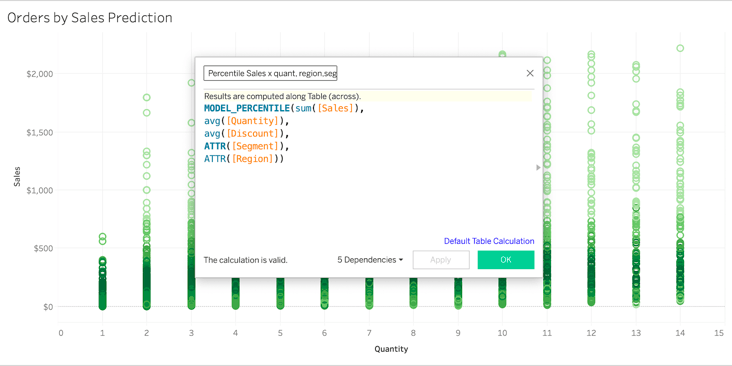
Task: Click the green OK button
Action: click(x=506, y=260)
